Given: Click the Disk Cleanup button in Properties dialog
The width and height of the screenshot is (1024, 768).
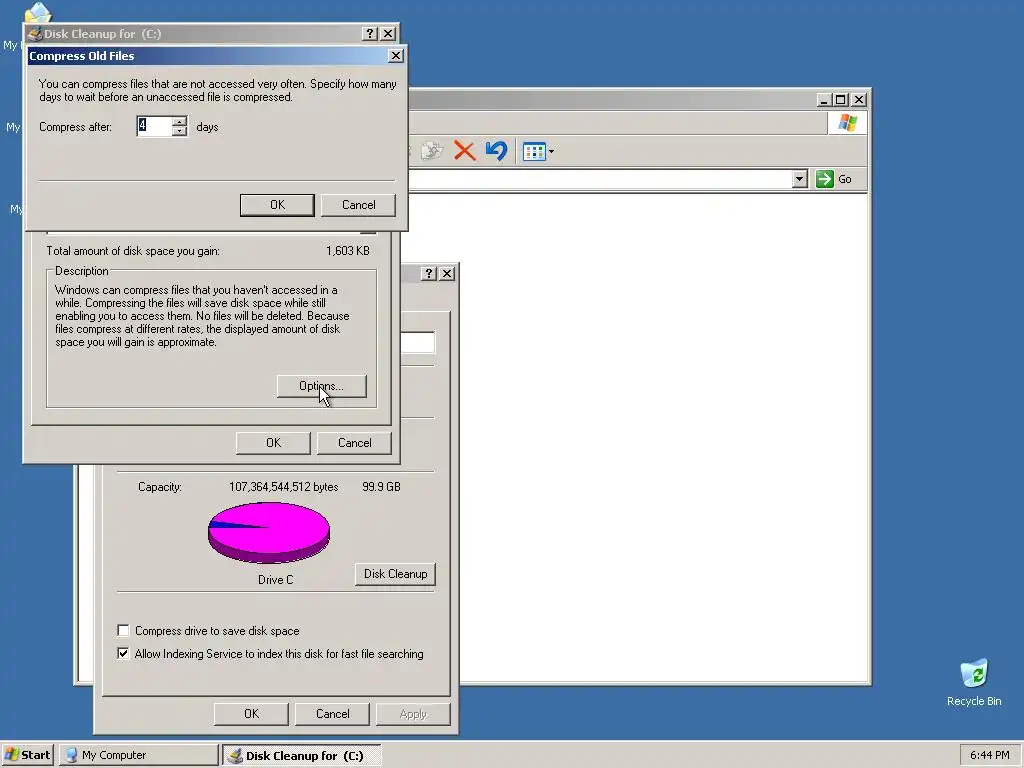Looking at the screenshot, I should tap(395, 574).
